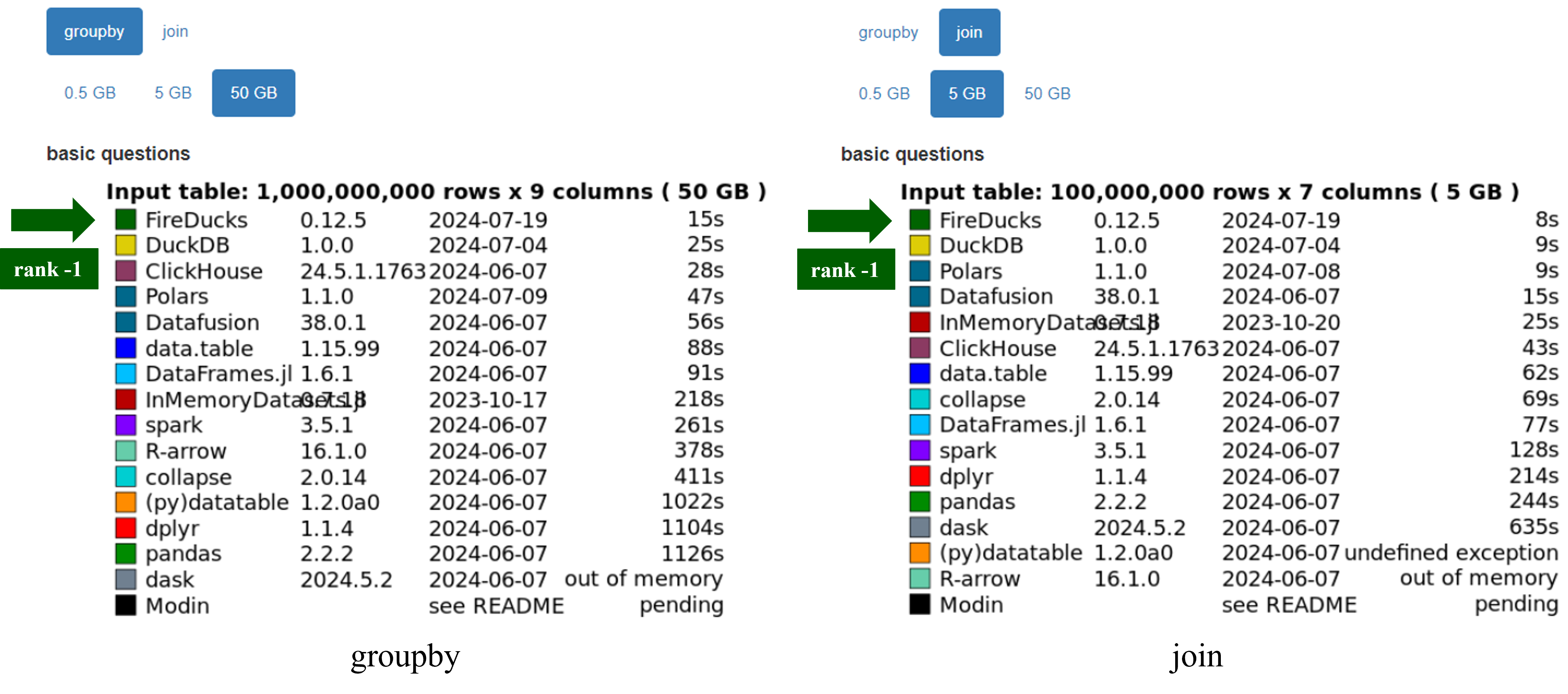Select the 50 GB dataset size
The height and width of the screenshot is (694, 1568).
tap(253, 92)
